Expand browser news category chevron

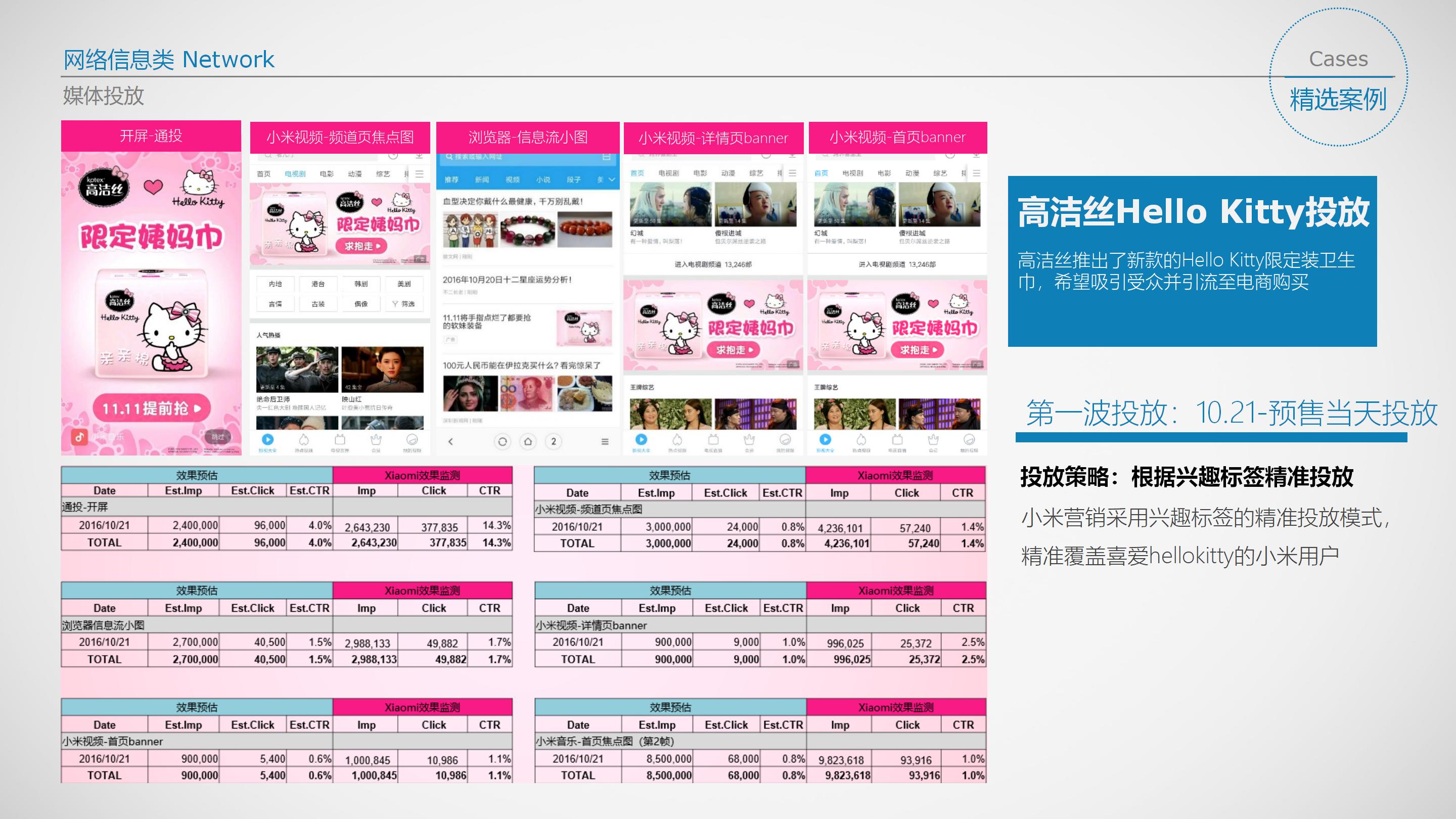point(612,180)
